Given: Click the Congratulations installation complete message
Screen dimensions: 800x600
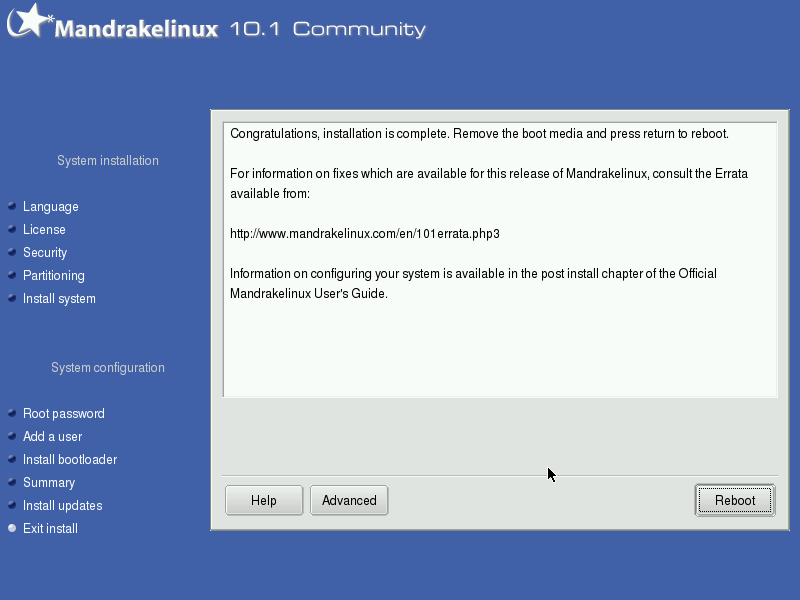Looking at the screenshot, I should 479,134.
